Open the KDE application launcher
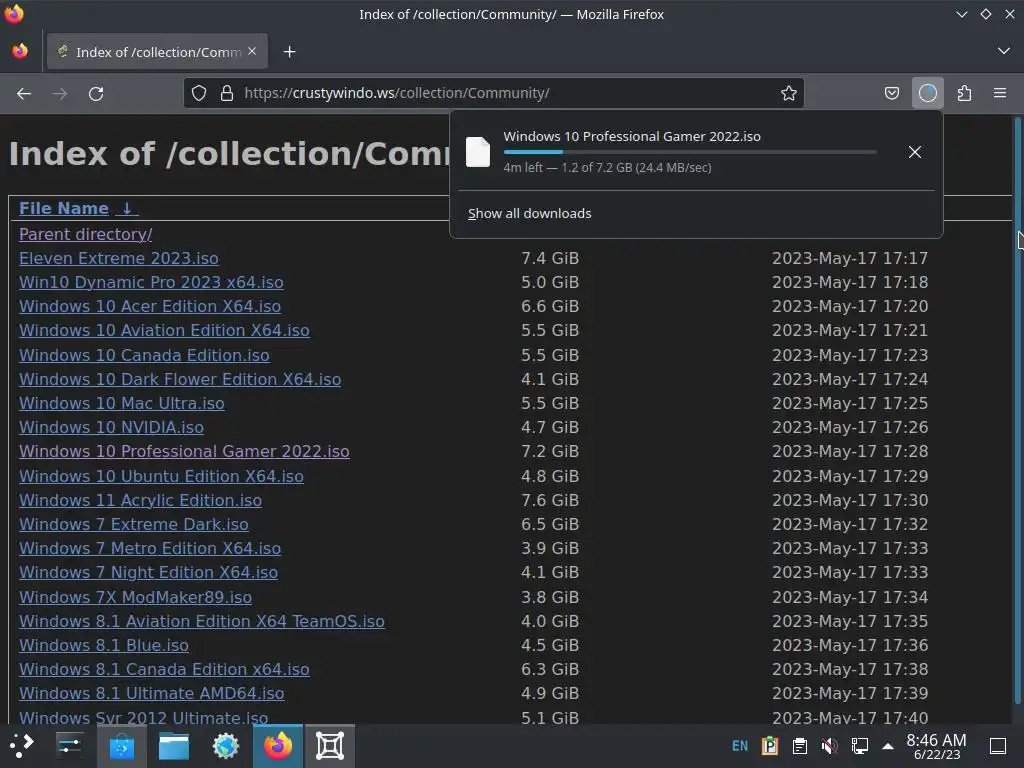1024x768 pixels. pos(22,745)
